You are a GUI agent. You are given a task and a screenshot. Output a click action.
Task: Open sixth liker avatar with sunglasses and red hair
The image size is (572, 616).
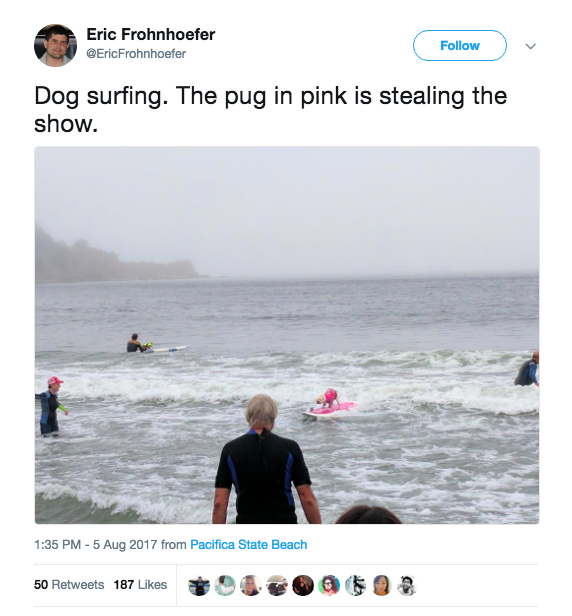tap(329, 585)
